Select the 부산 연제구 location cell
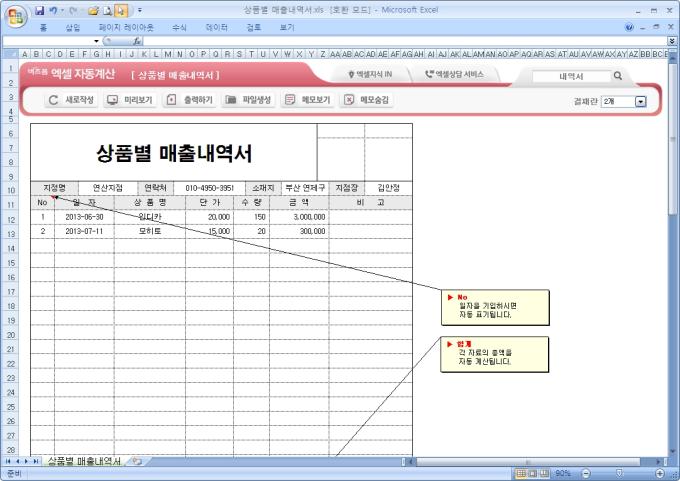 [x=305, y=188]
